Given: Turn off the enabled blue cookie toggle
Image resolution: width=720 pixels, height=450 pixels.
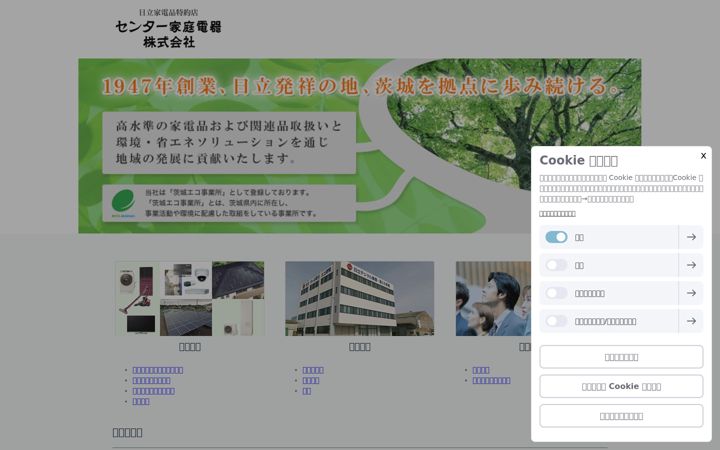Looking at the screenshot, I should coord(556,237).
